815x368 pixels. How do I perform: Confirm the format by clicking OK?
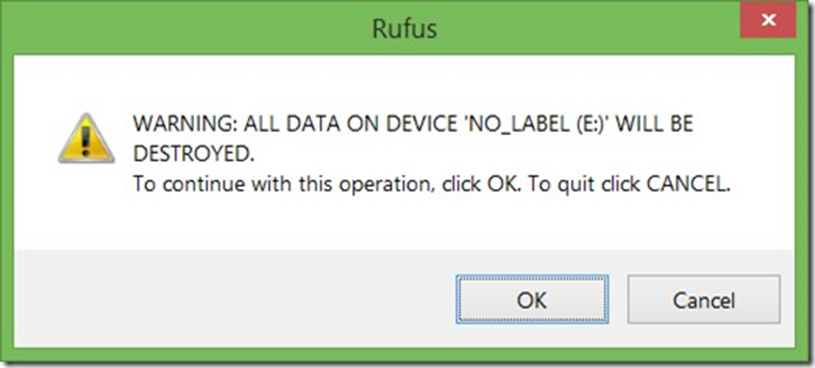pyautogui.click(x=532, y=300)
